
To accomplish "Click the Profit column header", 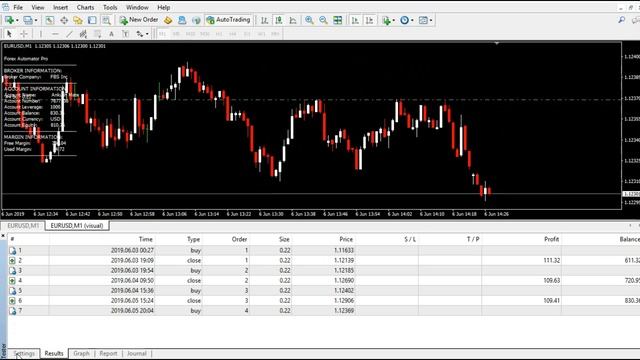I will click(x=551, y=239).
